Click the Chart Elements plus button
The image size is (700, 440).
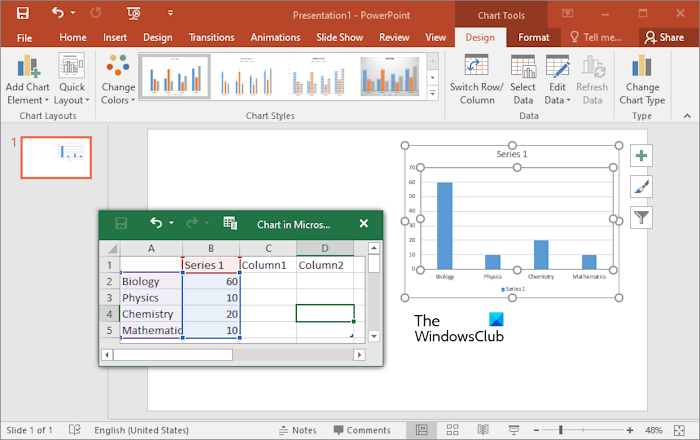[x=641, y=156]
